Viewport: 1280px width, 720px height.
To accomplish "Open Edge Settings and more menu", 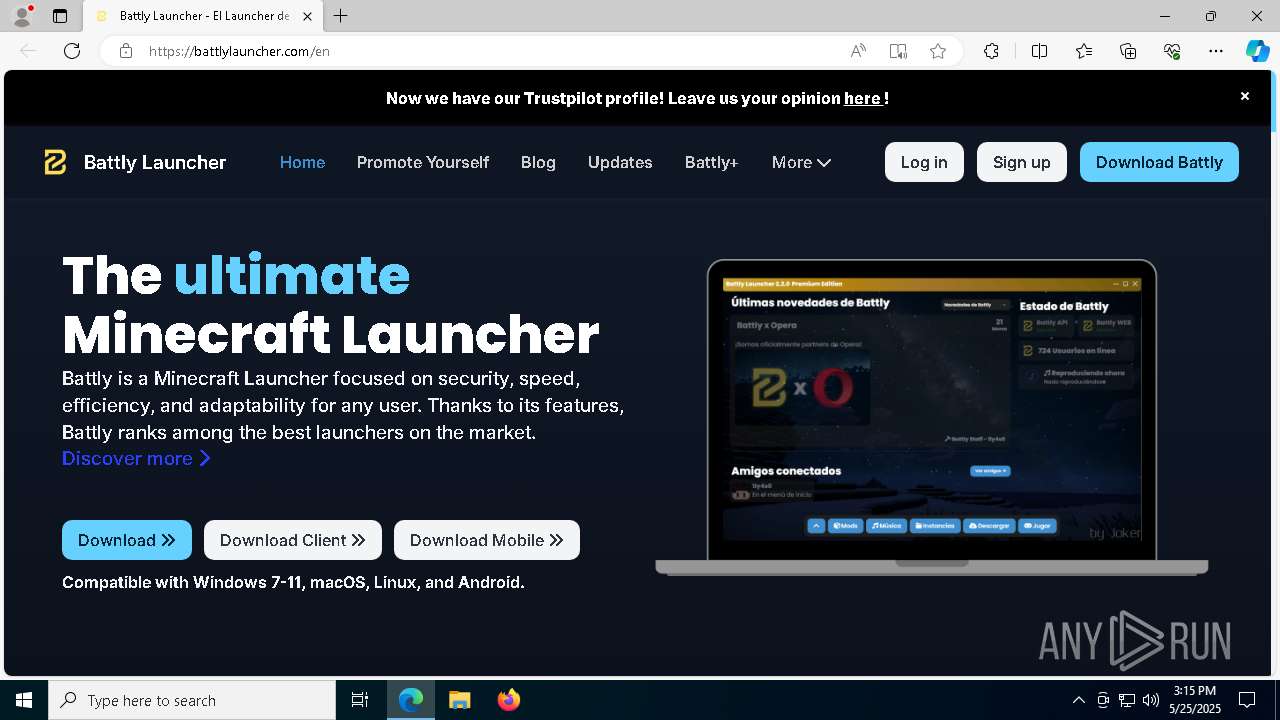I will (x=1216, y=51).
